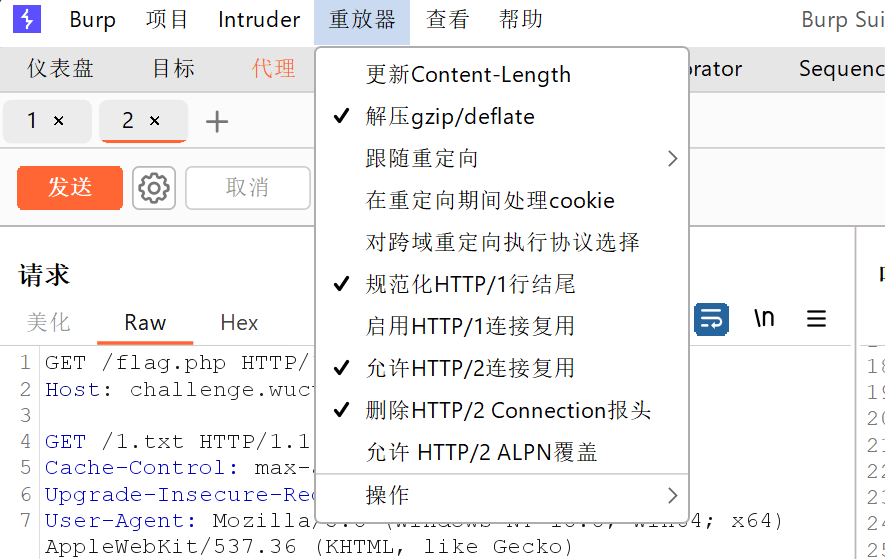The height and width of the screenshot is (559, 885).
Task: Uncheck 允许HTTP/2连接复用 option
Action: [502, 368]
